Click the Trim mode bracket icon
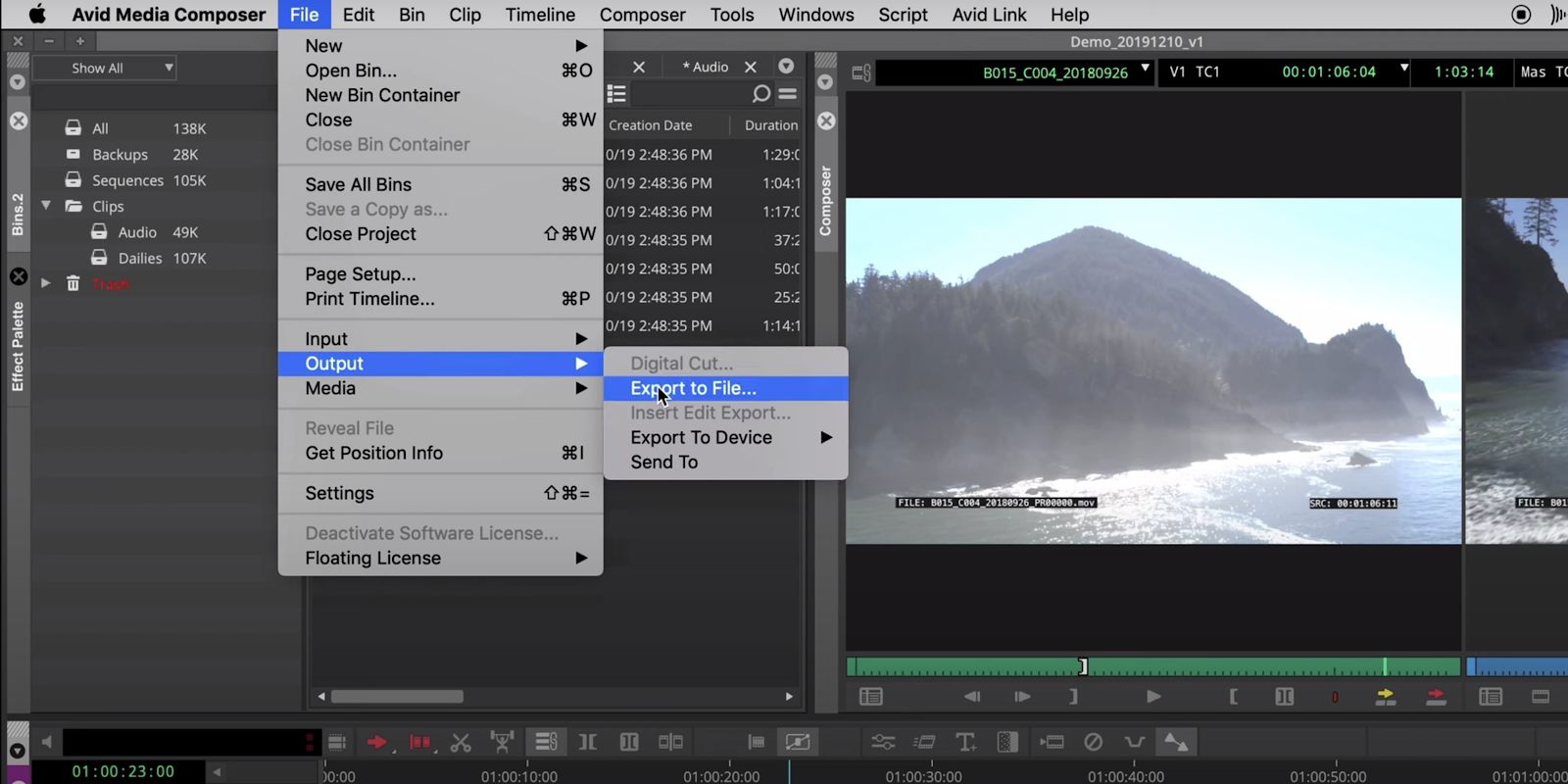The image size is (1568, 784). [588, 743]
